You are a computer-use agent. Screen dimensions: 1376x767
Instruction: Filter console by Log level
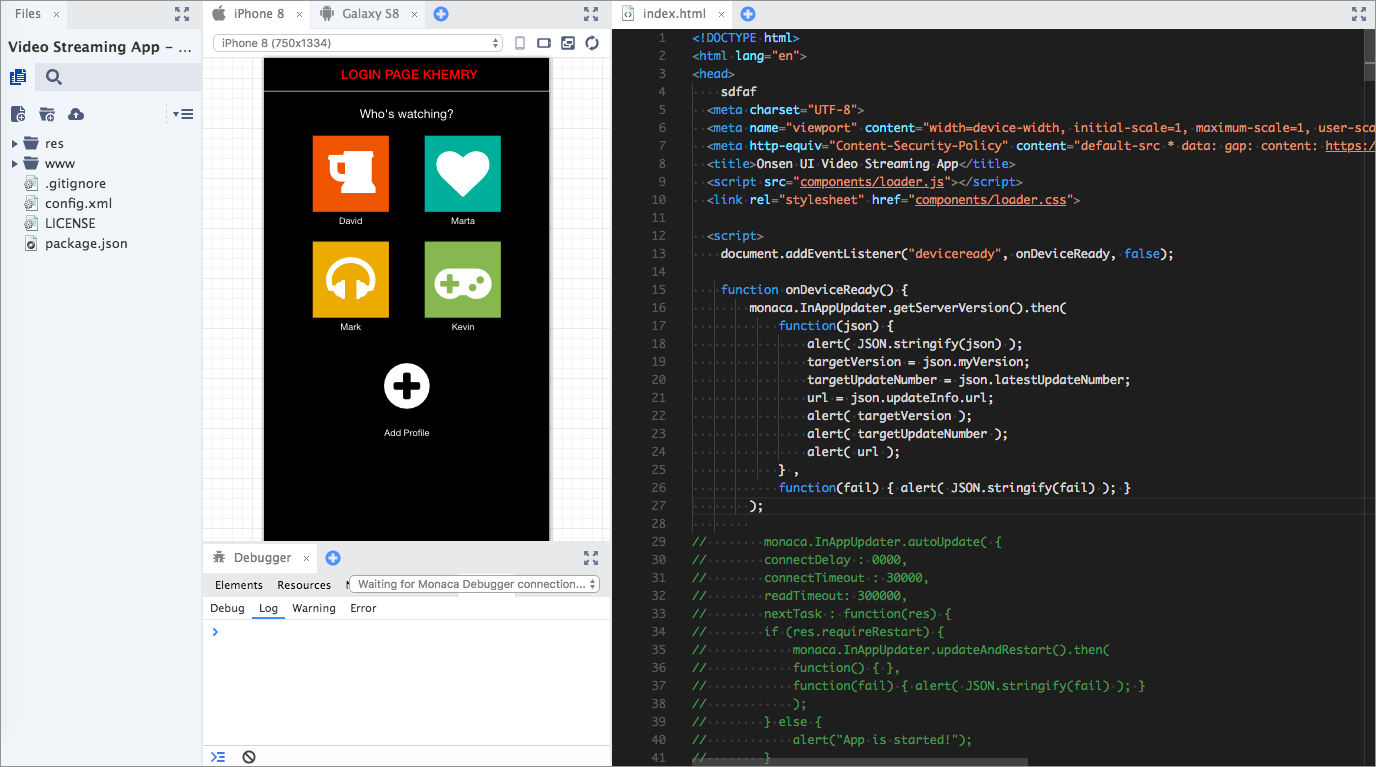[x=268, y=608]
